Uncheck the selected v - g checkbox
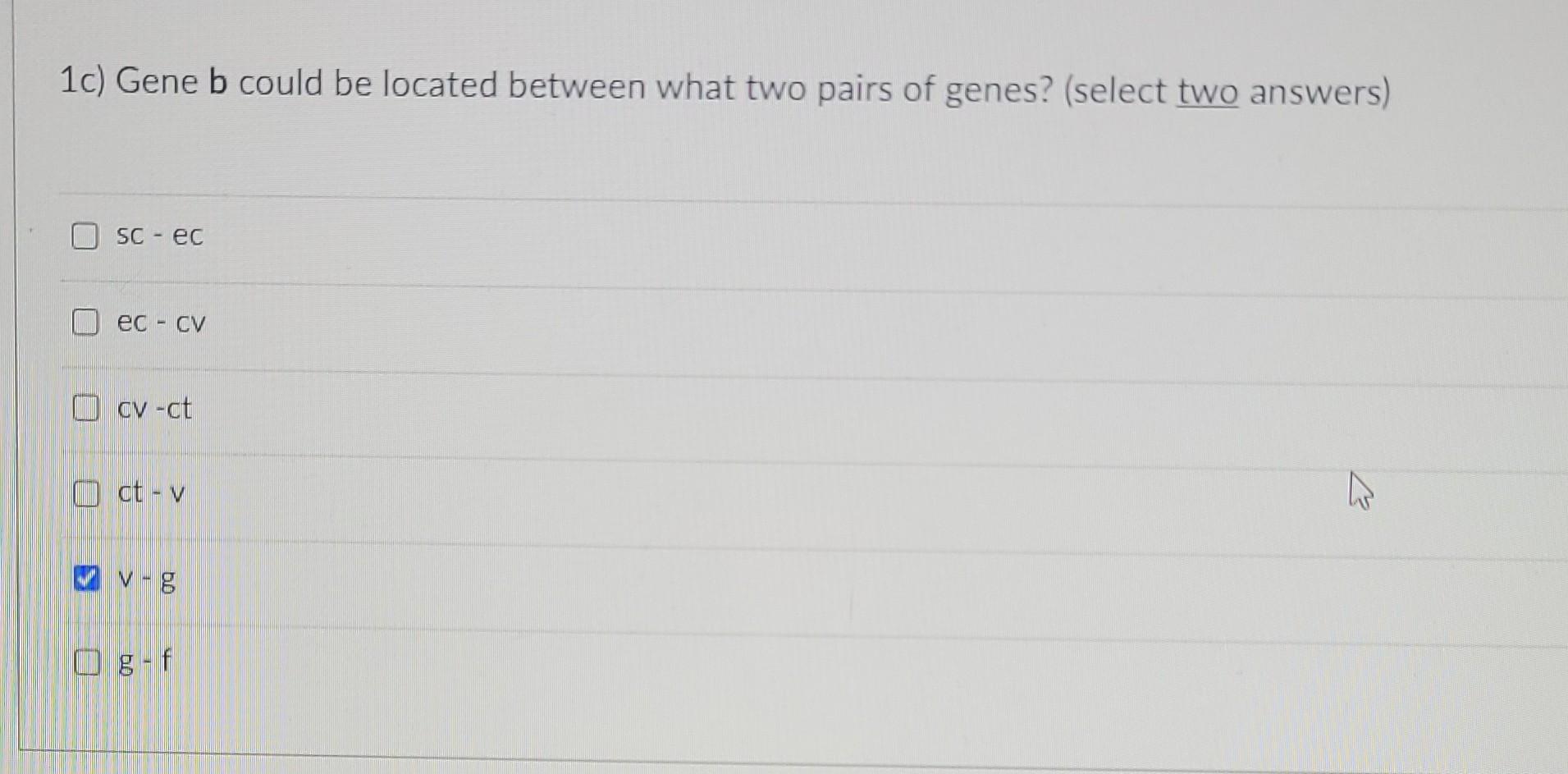Screen dimensions: 1568x774 85,579
